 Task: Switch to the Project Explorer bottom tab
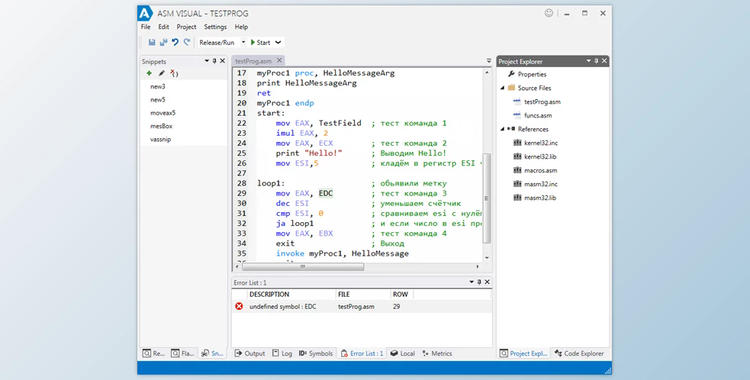click(x=524, y=354)
